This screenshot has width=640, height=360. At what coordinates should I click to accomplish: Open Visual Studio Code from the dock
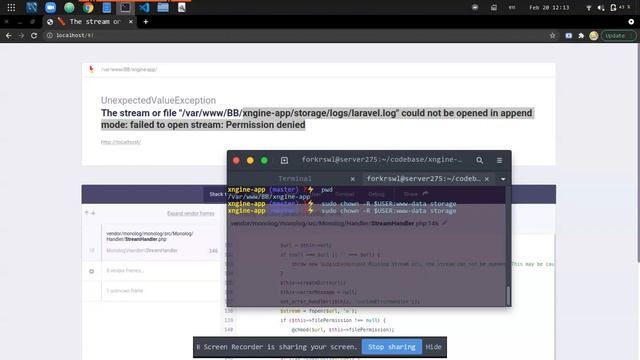144,7
